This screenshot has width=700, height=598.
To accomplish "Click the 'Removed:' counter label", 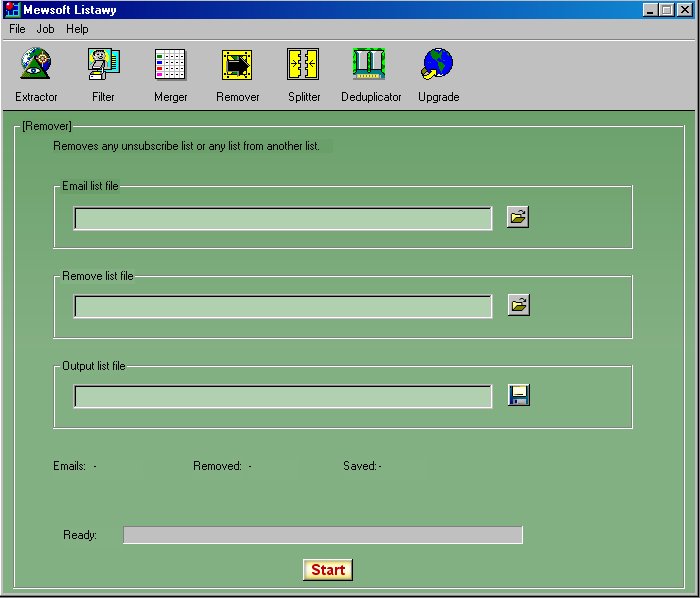I will tap(217, 466).
